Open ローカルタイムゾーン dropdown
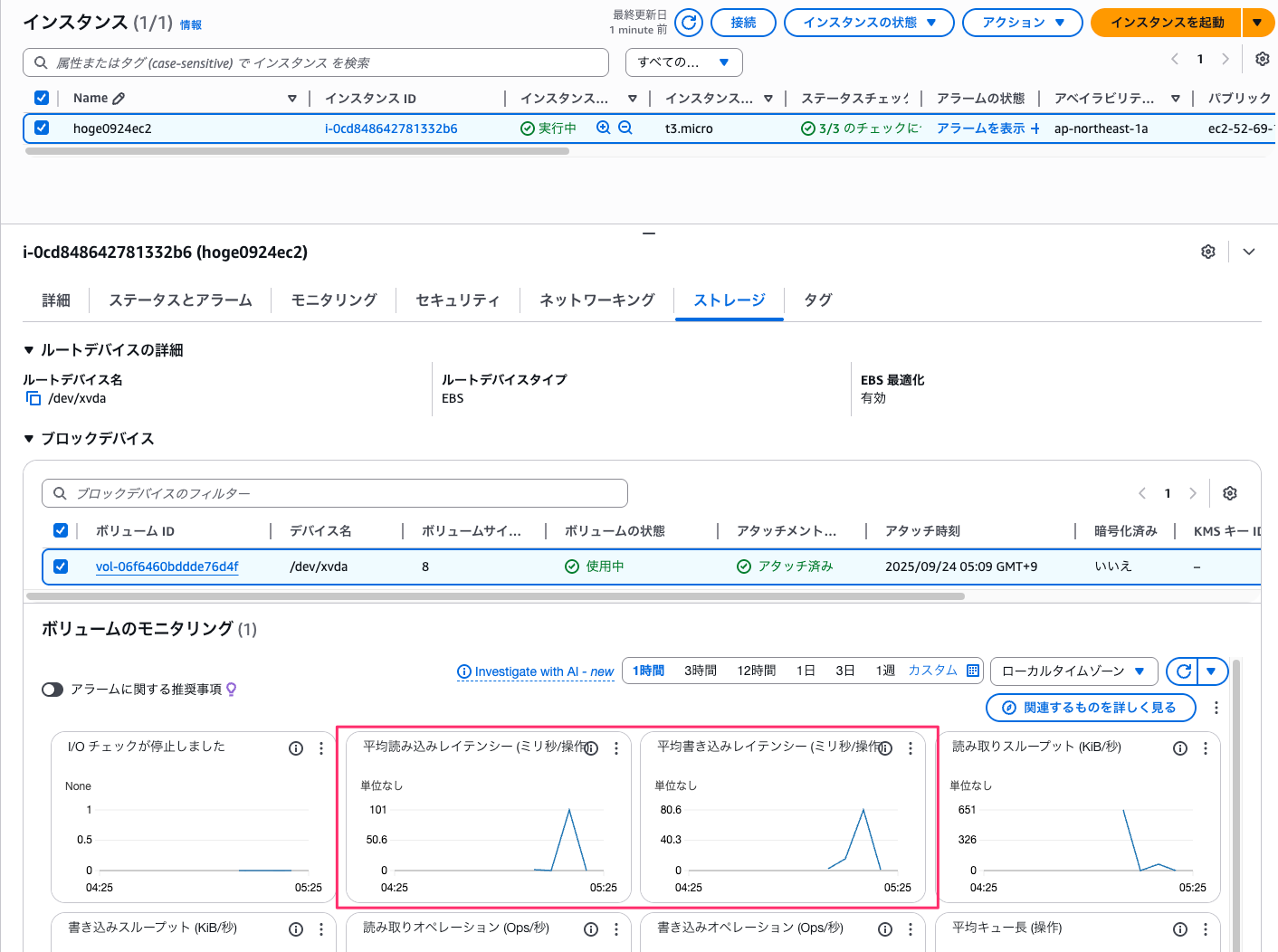 point(1073,671)
